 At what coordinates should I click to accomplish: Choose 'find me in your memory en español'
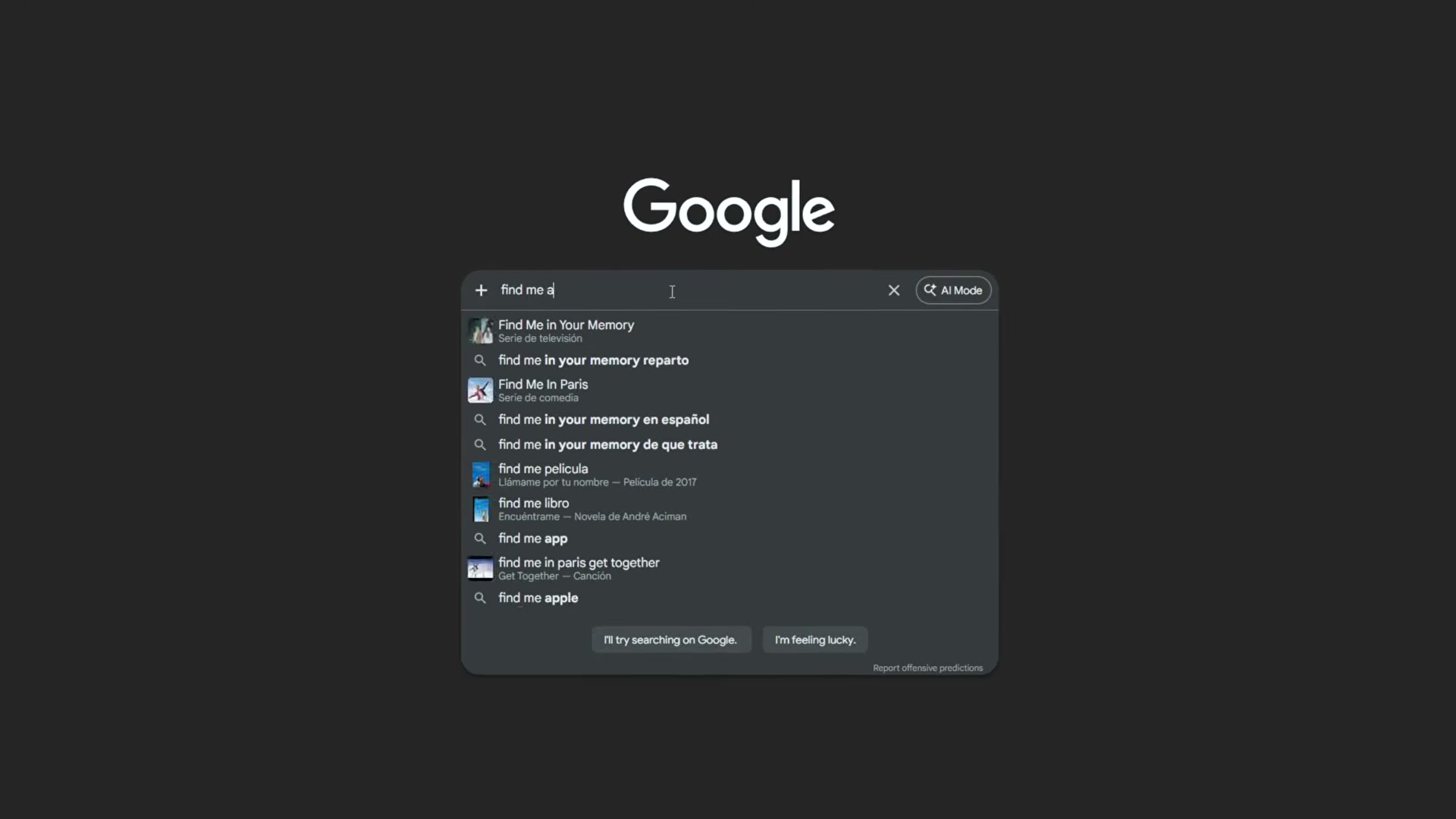tap(730, 419)
